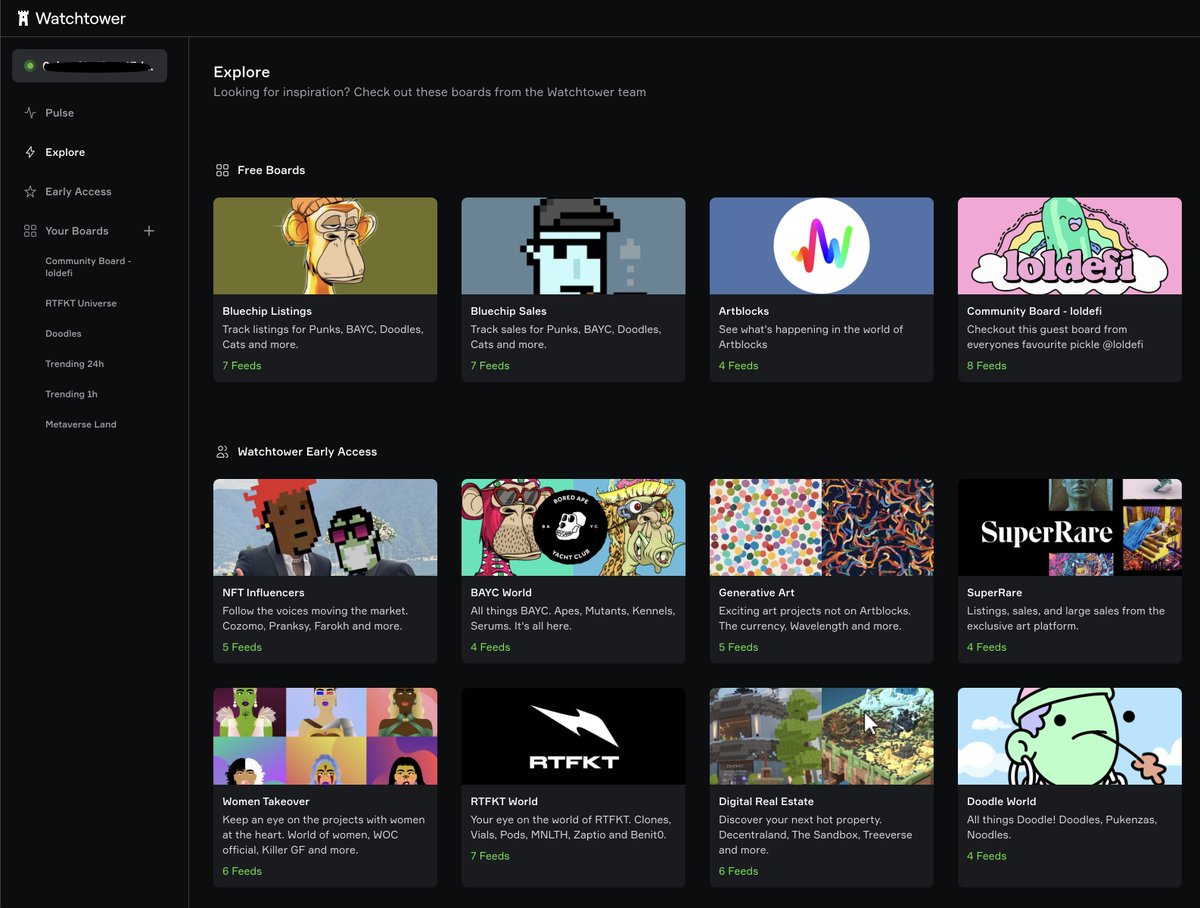
Task: Click the Early Access star icon
Action: coord(30,191)
